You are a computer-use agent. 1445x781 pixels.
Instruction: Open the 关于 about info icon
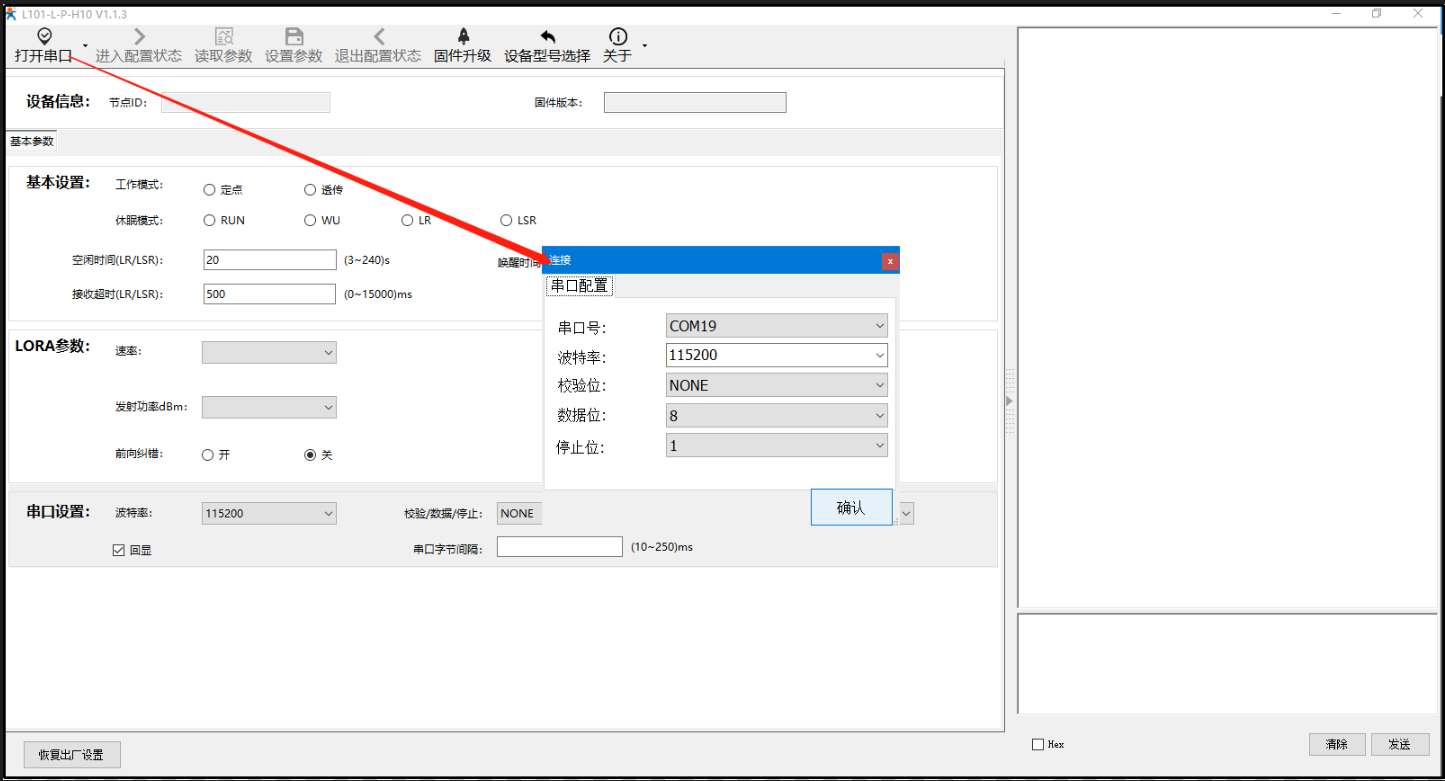(618, 37)
